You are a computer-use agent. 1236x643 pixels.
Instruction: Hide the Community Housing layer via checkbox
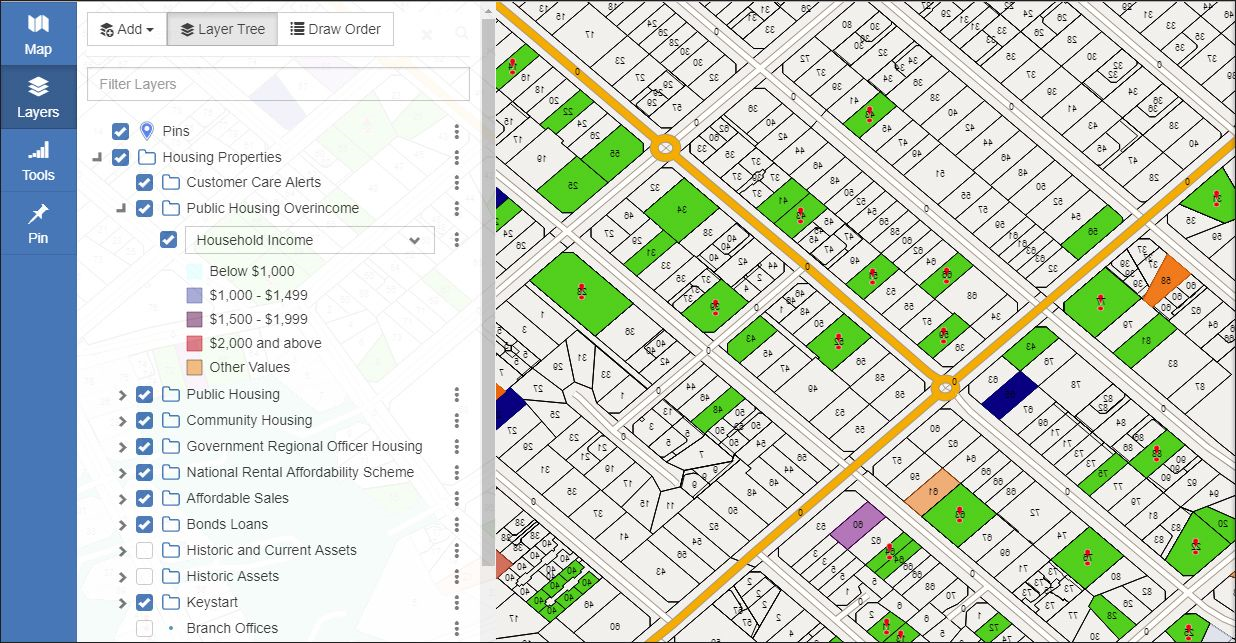[x=144, y=420]
